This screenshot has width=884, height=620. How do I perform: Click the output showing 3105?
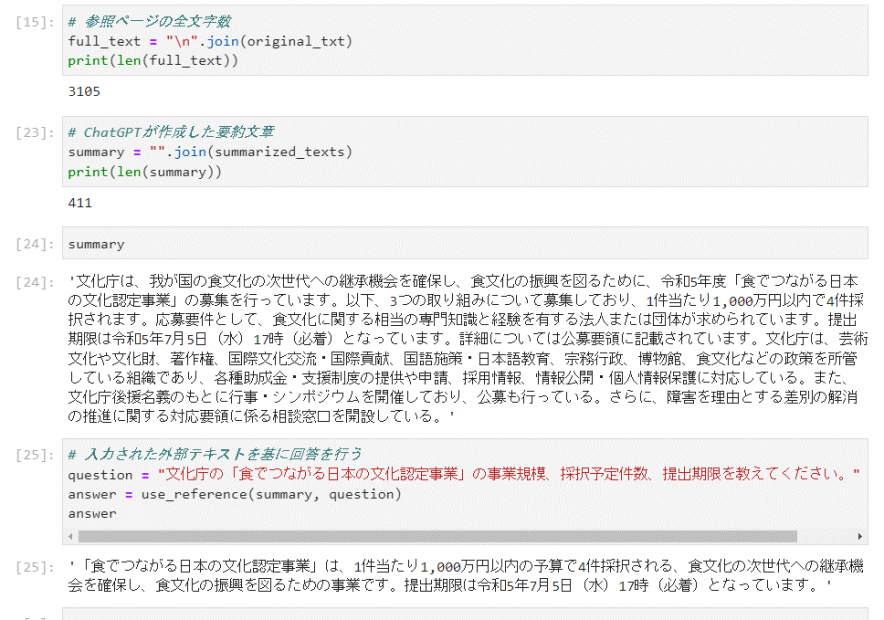[x=85, y=91]
